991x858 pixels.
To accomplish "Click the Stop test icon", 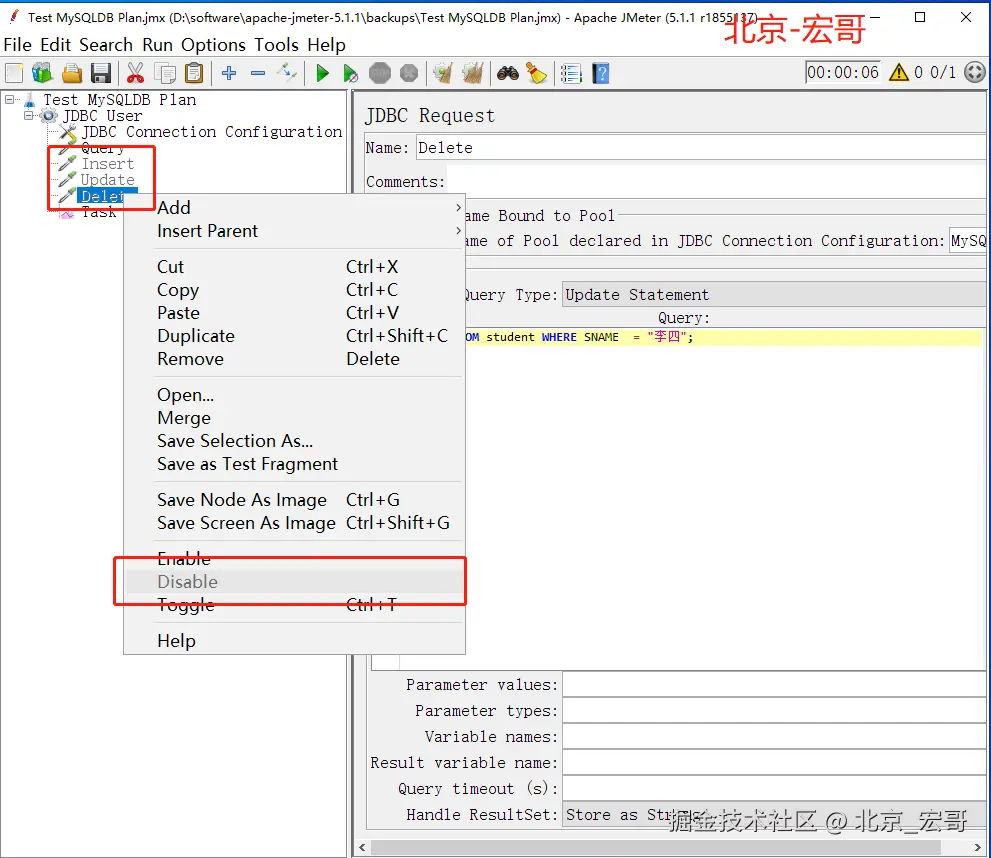I will (x=380, y=73).
